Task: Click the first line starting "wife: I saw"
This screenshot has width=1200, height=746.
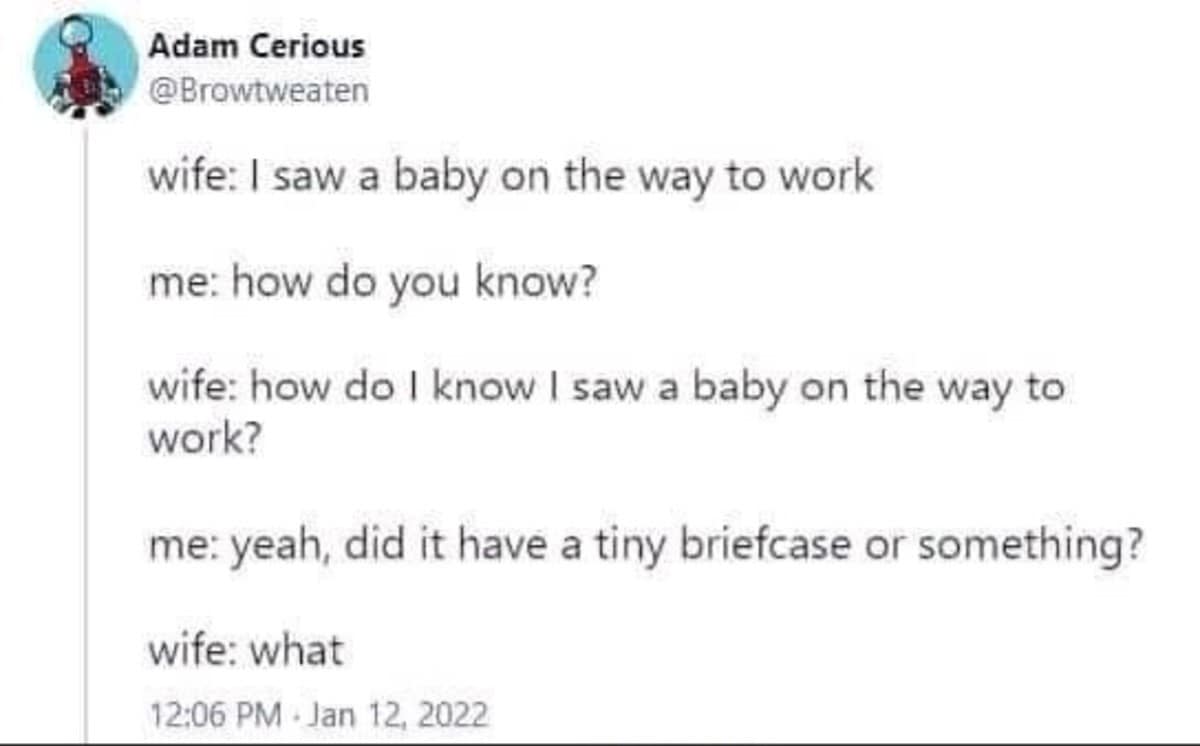Action: click(510, 177)
